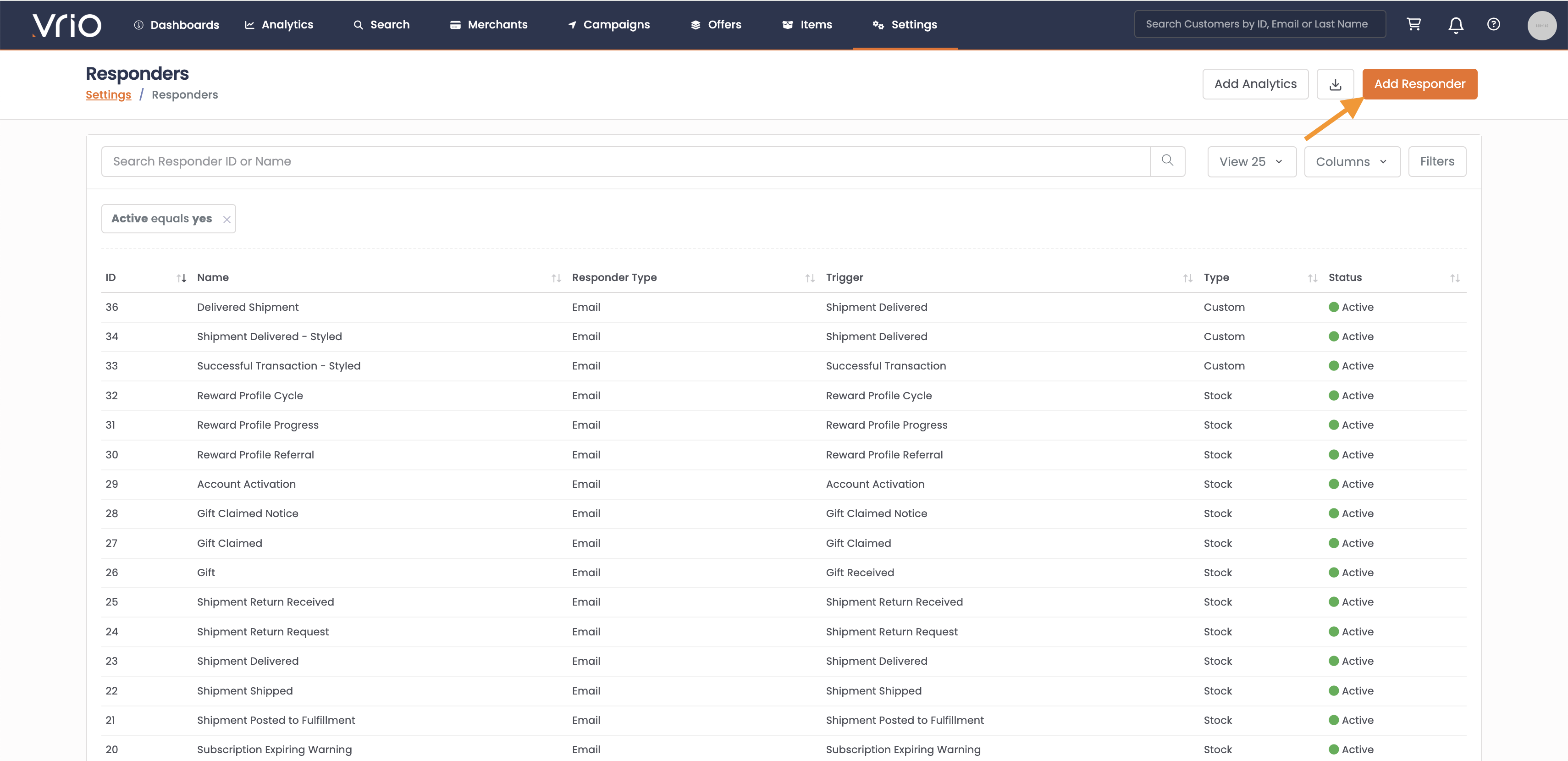Image resolution: width=1568 pixels, height=761 pixels.
Task: Open Successful Transaction - Styled row
Action: point(784,366)
